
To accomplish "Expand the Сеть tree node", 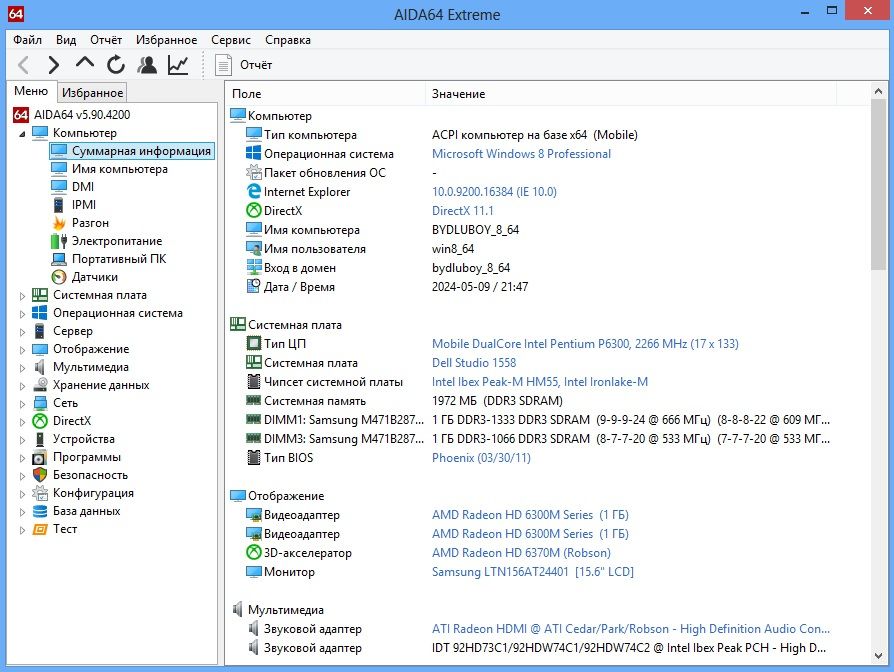I will (x=22, y=404).
